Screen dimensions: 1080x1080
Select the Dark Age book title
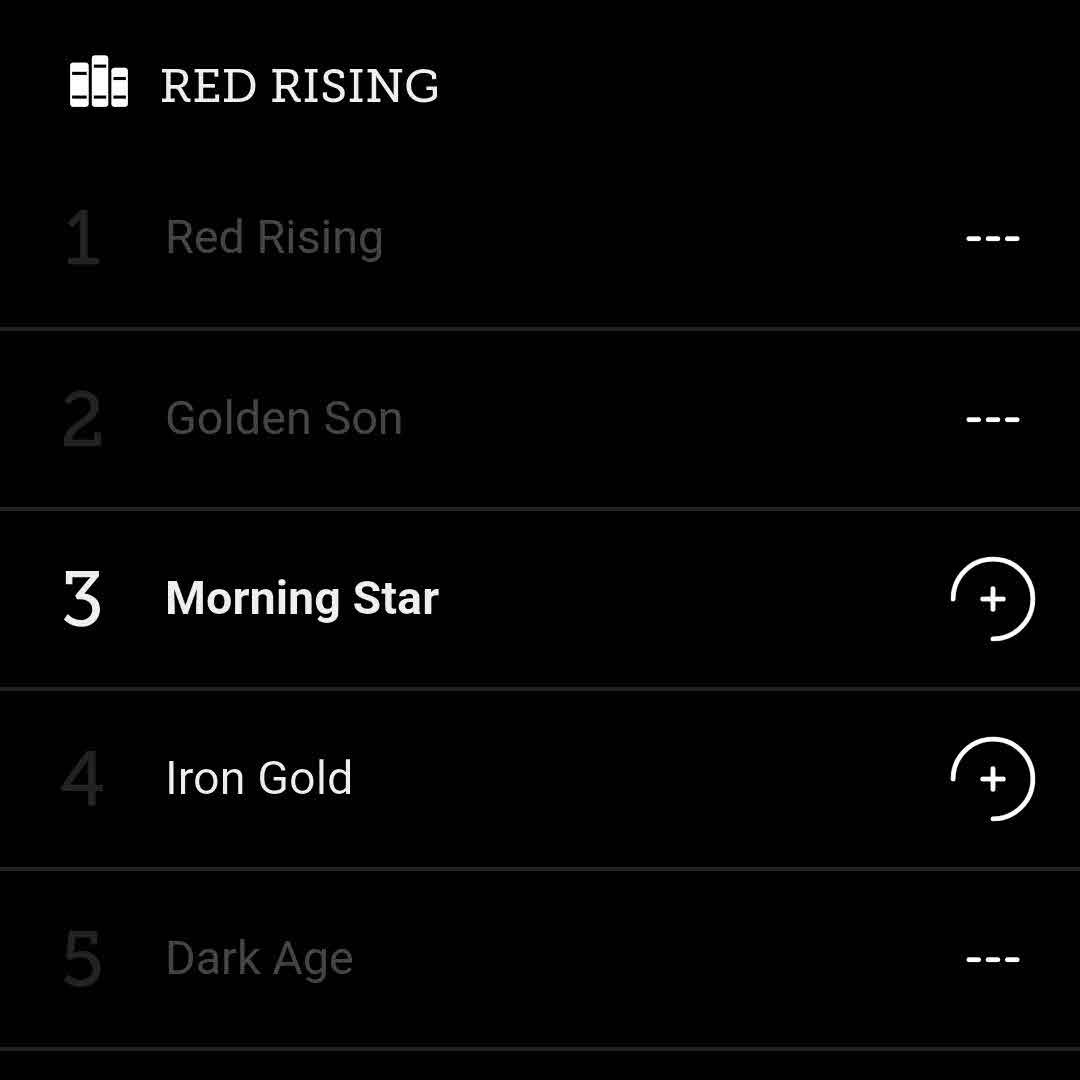point(259,959)
